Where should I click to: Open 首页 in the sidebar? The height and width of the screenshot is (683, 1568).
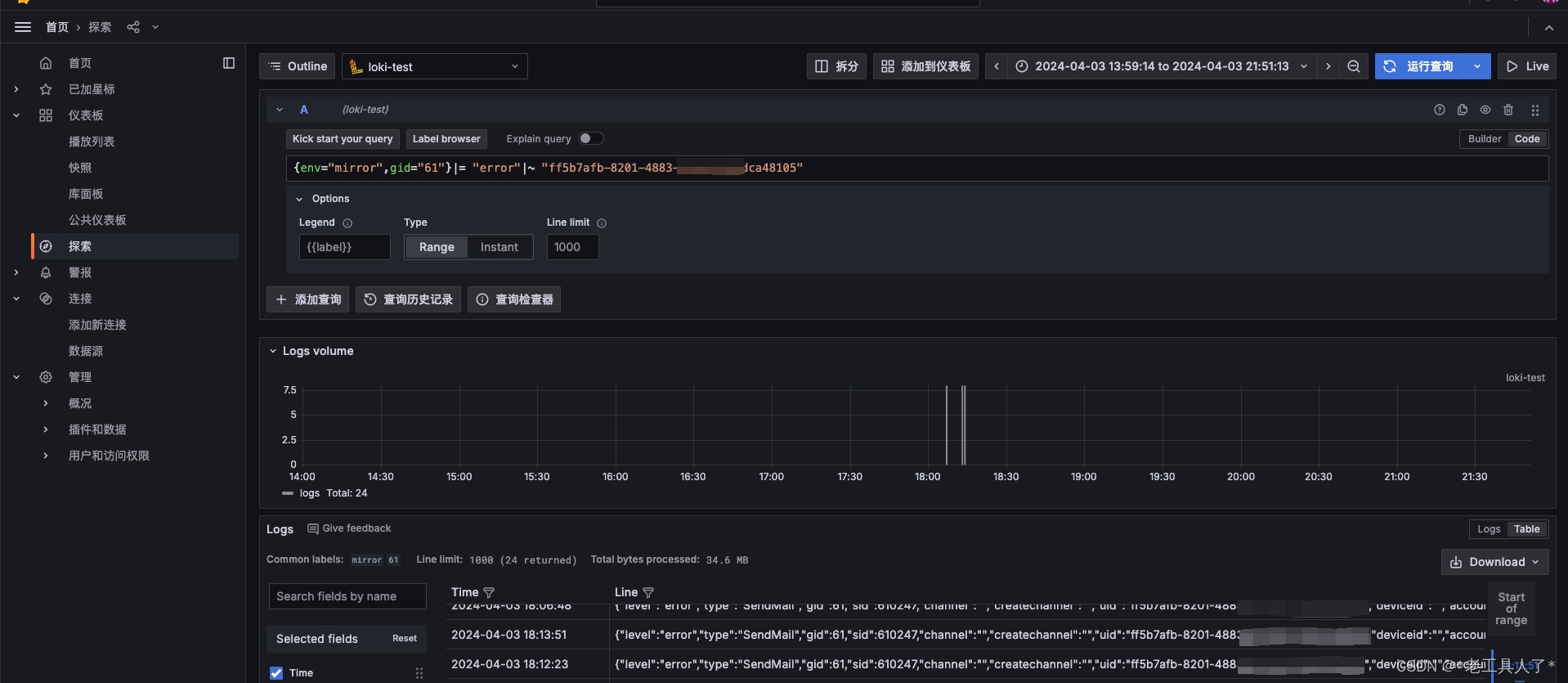(80, 63)
